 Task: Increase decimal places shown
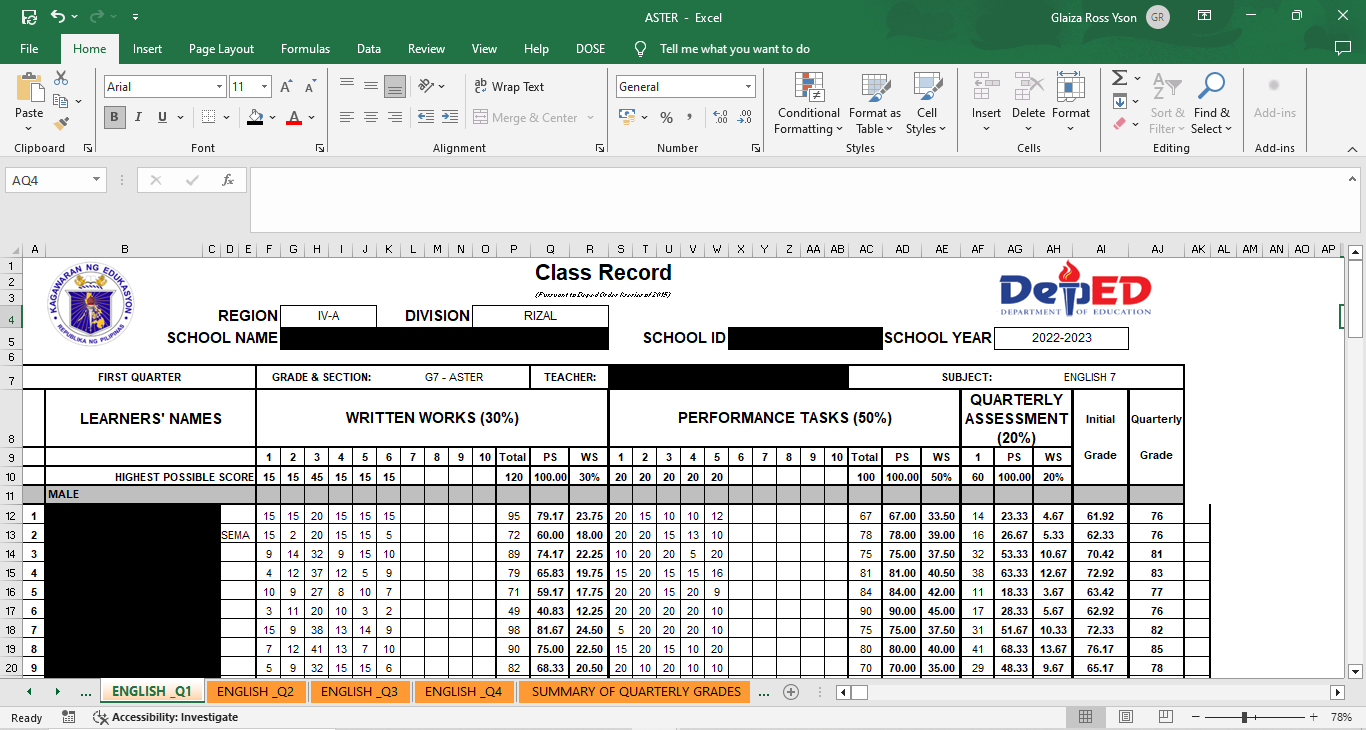(718, 117)
